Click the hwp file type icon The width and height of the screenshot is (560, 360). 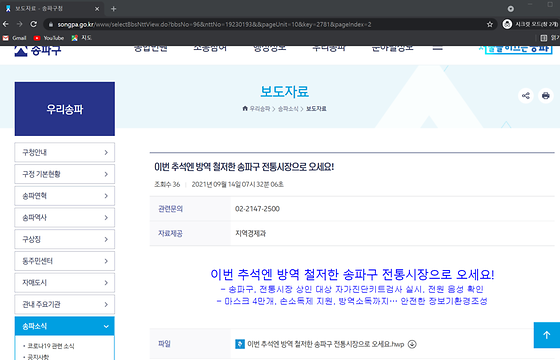coord(240,344)
